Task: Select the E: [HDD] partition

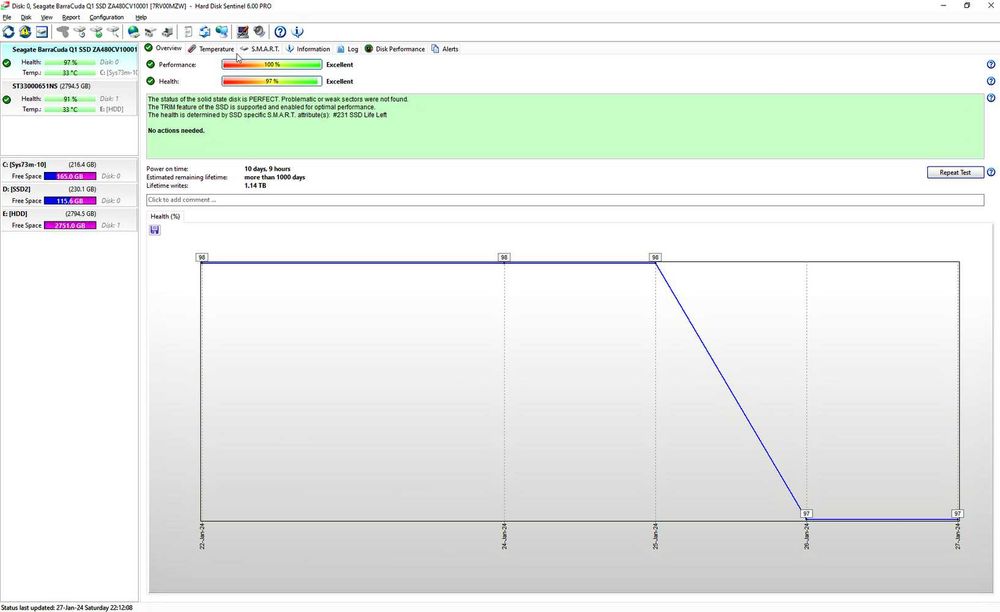Action: (x=69, y=219)
